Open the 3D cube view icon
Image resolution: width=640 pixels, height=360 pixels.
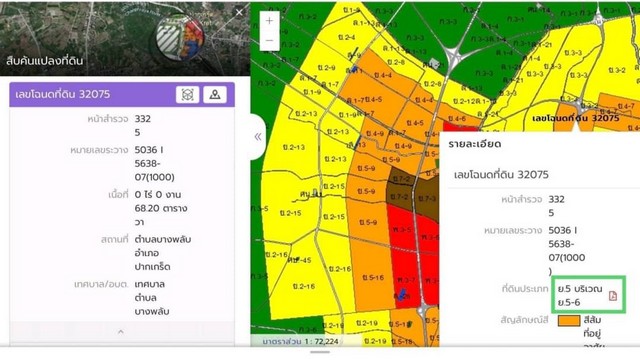coord(187,95)
